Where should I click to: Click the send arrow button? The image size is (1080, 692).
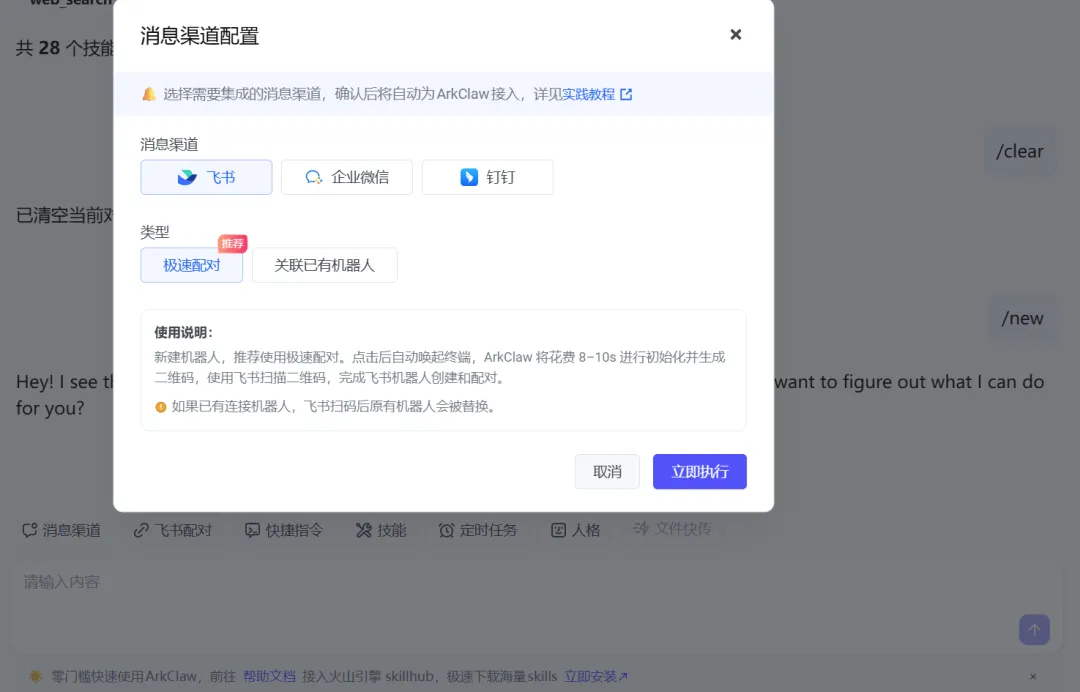pyautogui.click(x=1035, y=629)
